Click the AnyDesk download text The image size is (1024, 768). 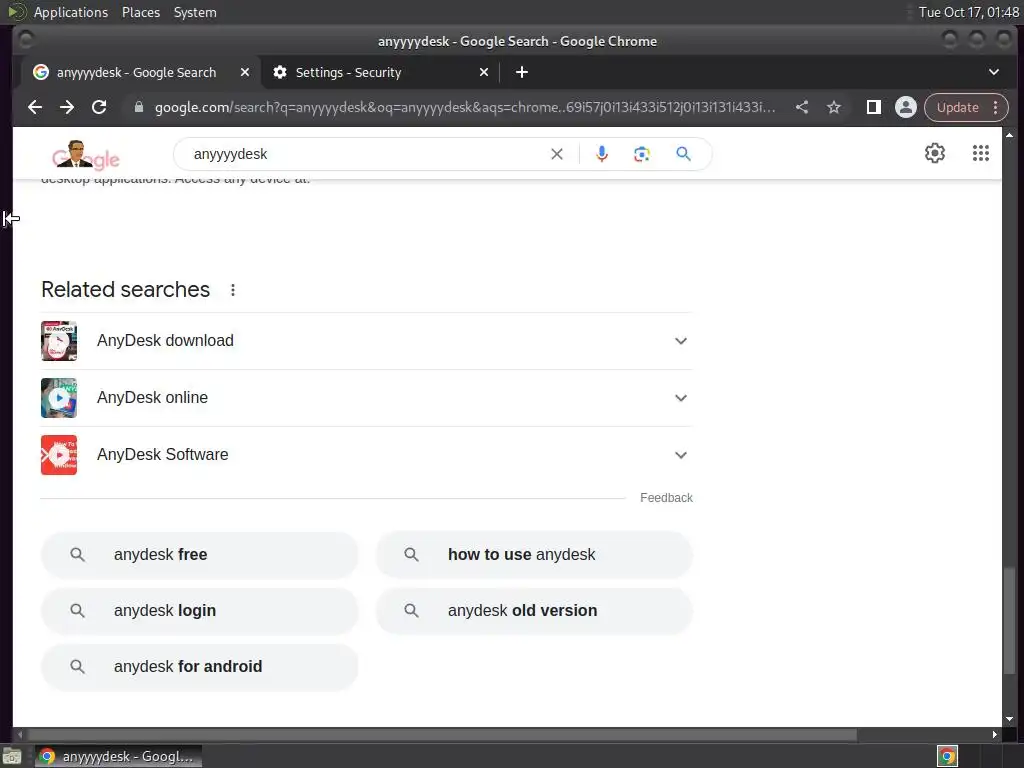[x=165, y=341]
